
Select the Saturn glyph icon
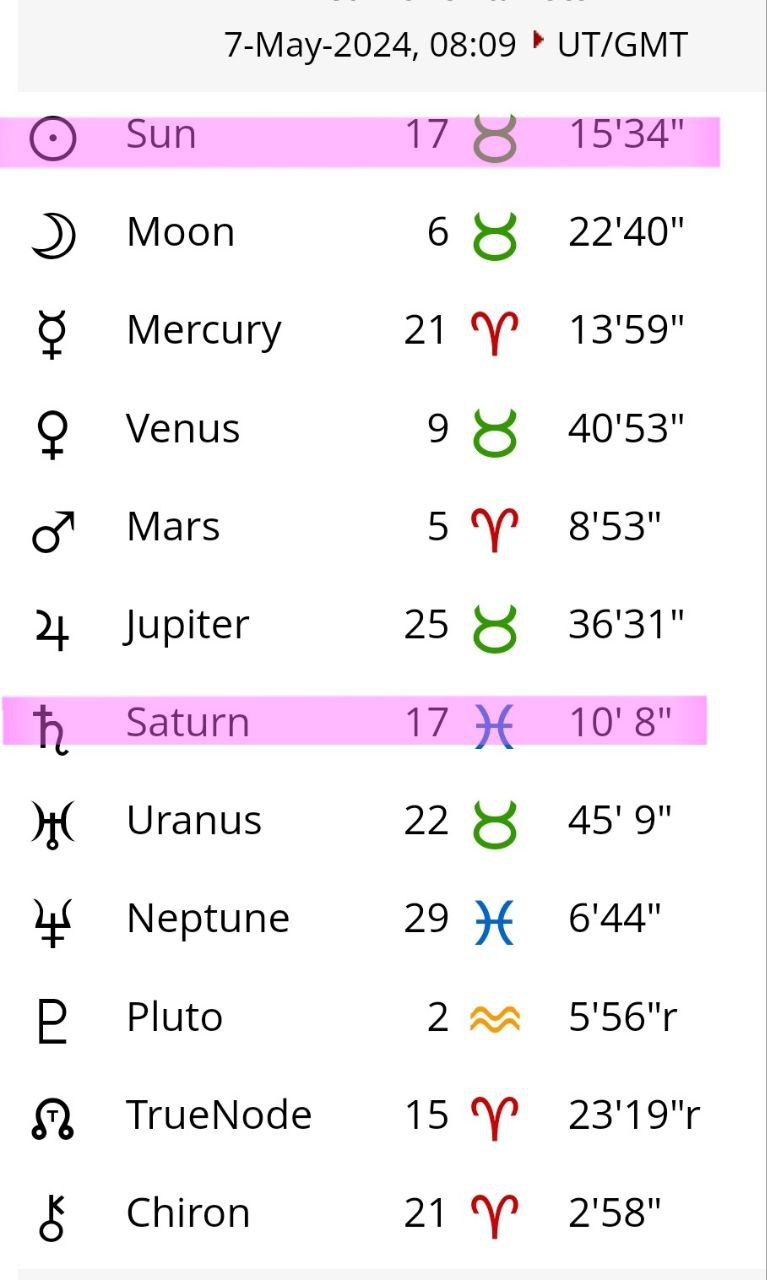tap(48, 726)
